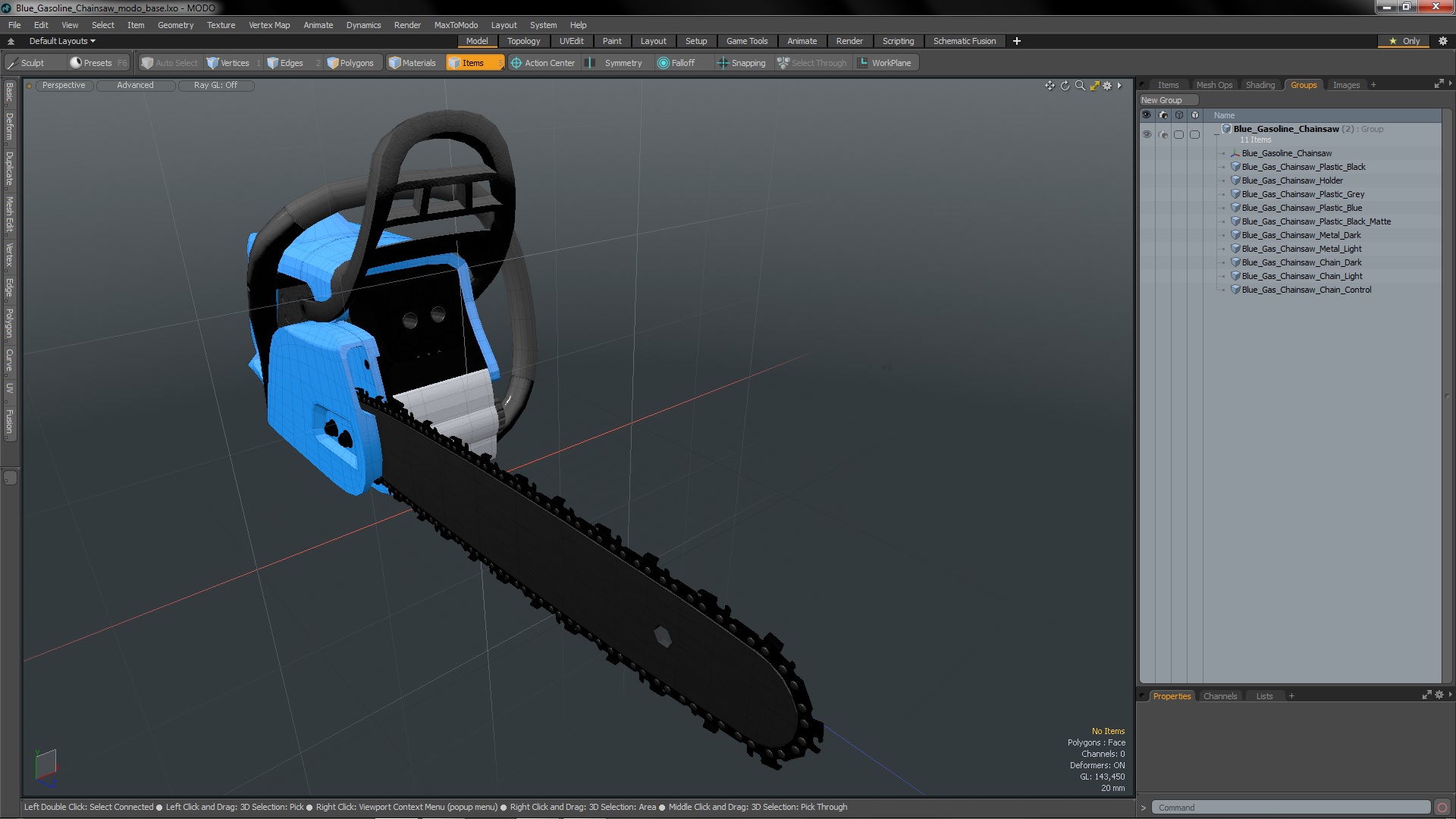Click the home arrow icon beside Default Layouts
The width and height of the screenshot is (1456, 819).
11,41
